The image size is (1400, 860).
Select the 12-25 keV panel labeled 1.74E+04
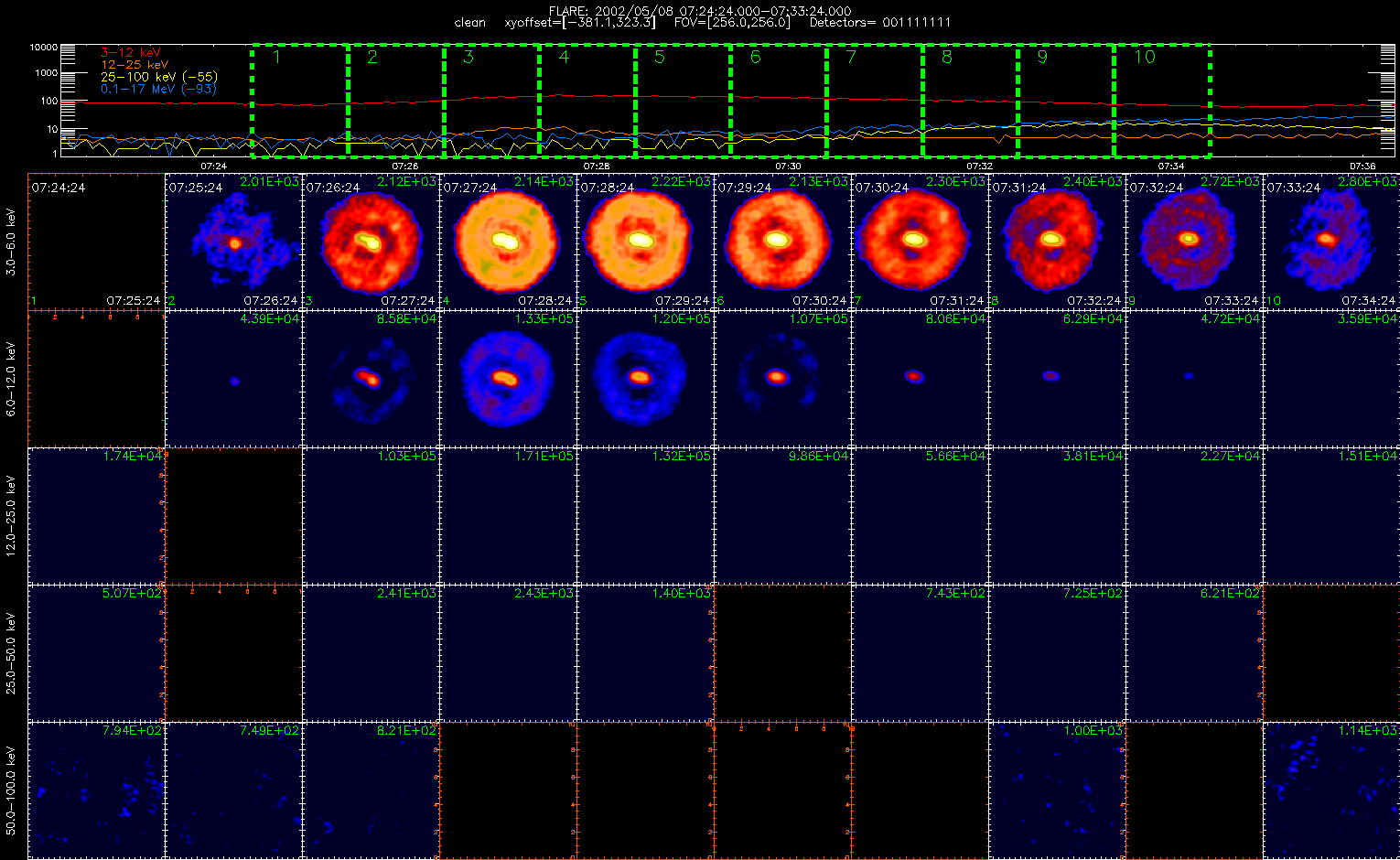tap(96, 515)
